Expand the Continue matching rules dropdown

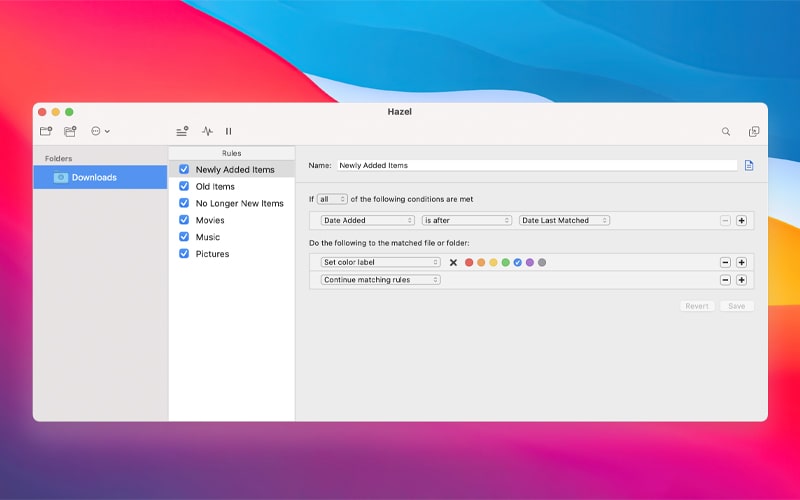(x=380, y=280)
